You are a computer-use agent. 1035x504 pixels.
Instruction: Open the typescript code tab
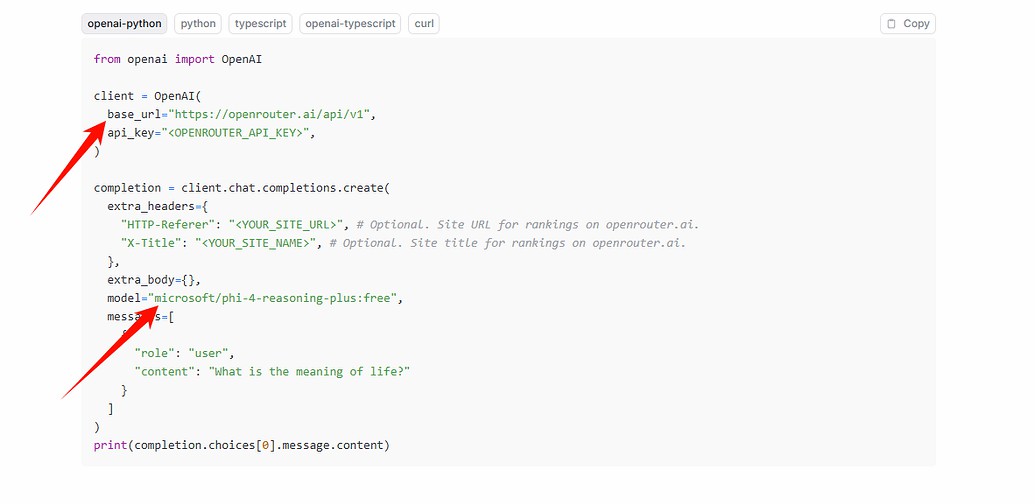coord(261,24)
